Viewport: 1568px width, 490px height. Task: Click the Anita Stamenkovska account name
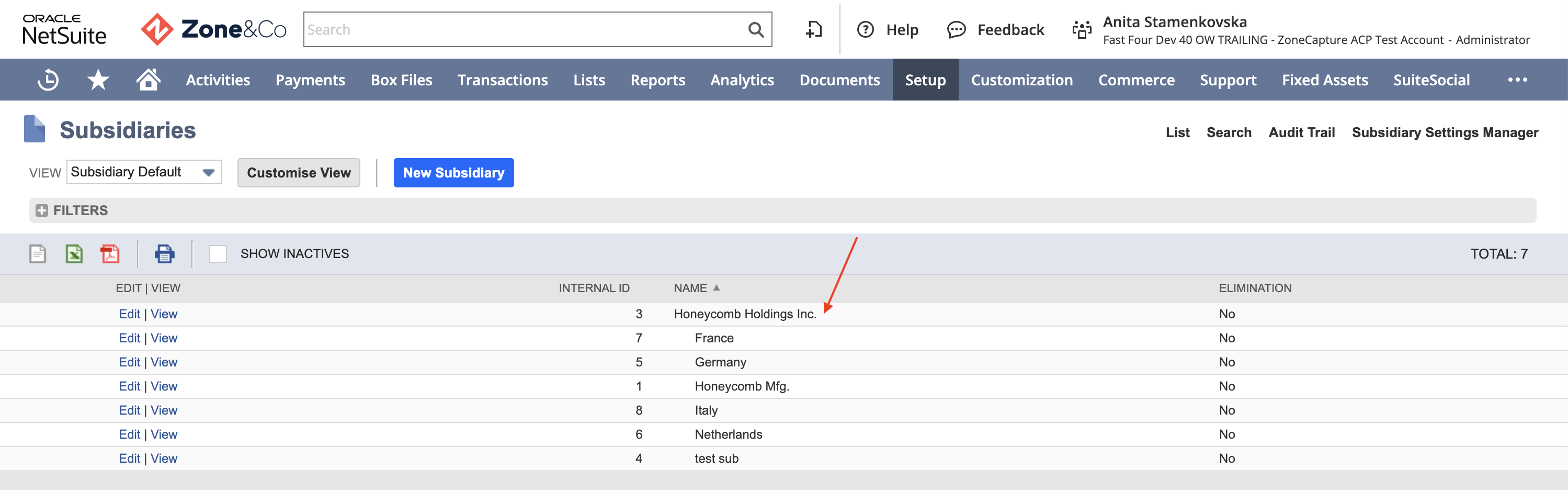pos(1175,22)
